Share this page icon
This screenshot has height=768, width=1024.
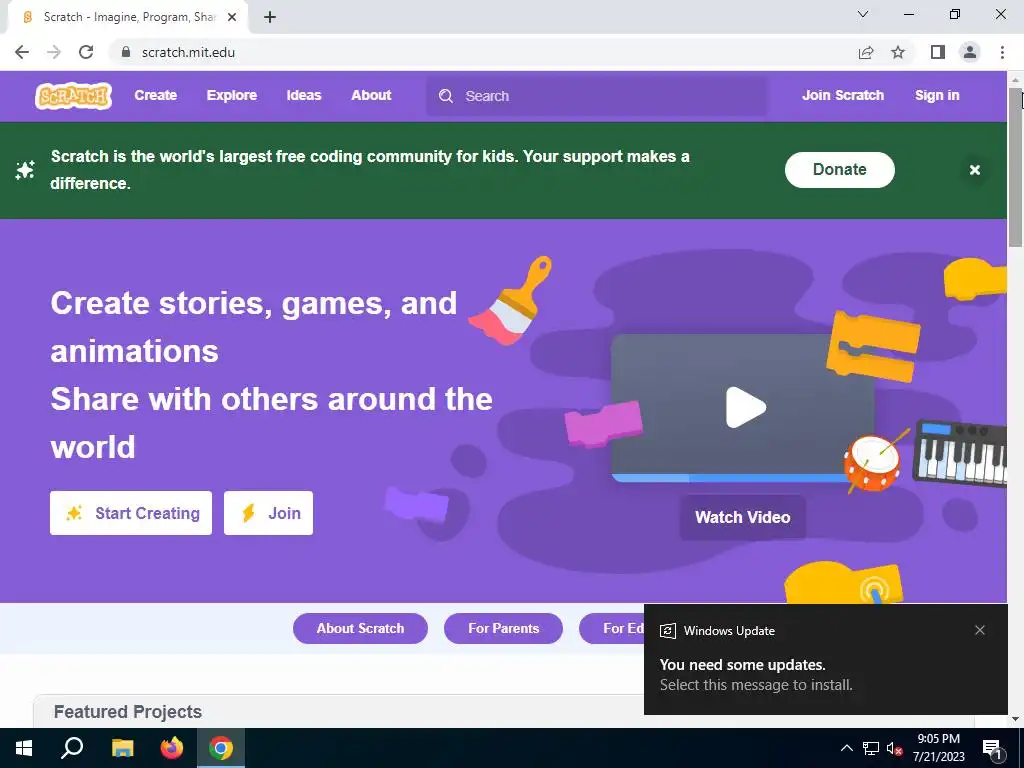coord(866,52)
